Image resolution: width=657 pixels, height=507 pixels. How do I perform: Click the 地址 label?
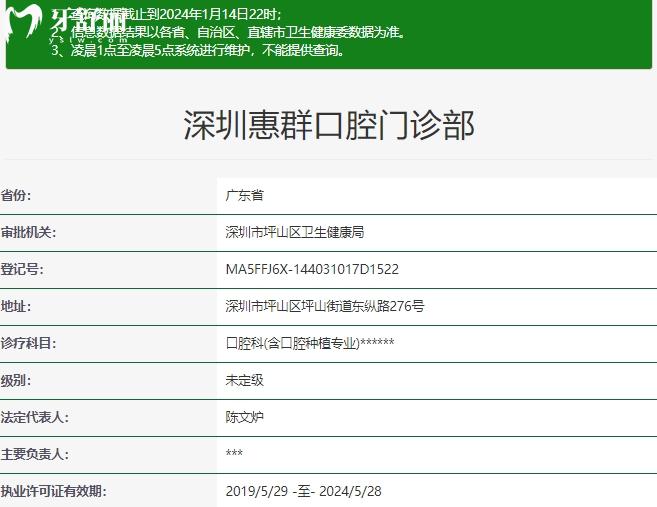16,306
